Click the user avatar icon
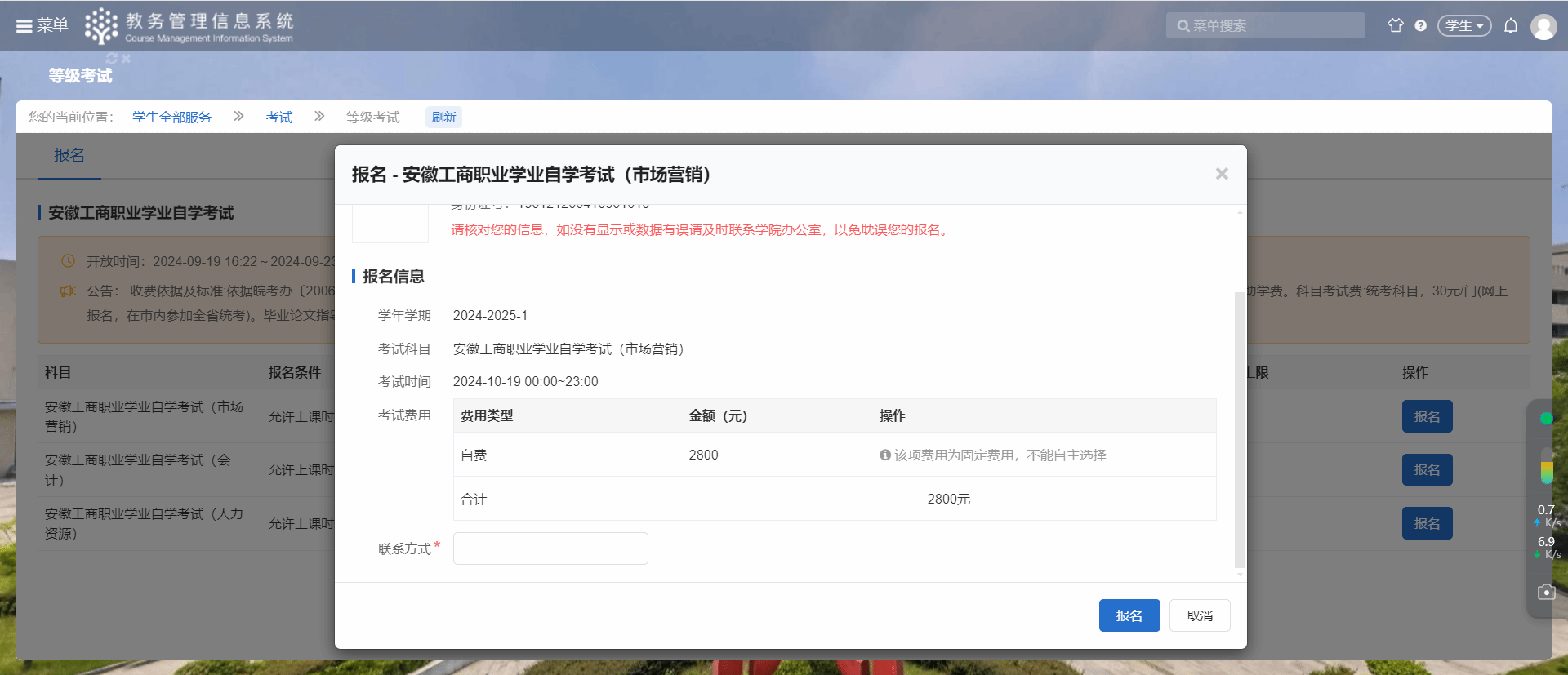Viewport: 1568px width, 675px height. [x=1543, y=27]
